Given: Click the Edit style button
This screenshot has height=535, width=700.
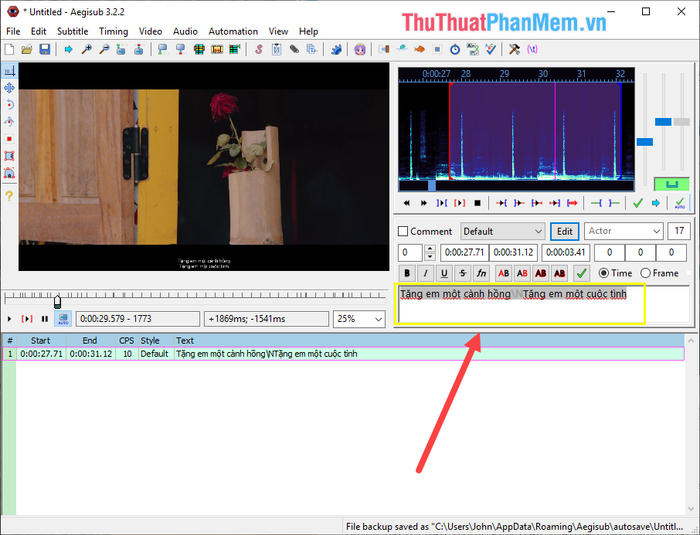Looking at the screenshot, I should (564, 231).
